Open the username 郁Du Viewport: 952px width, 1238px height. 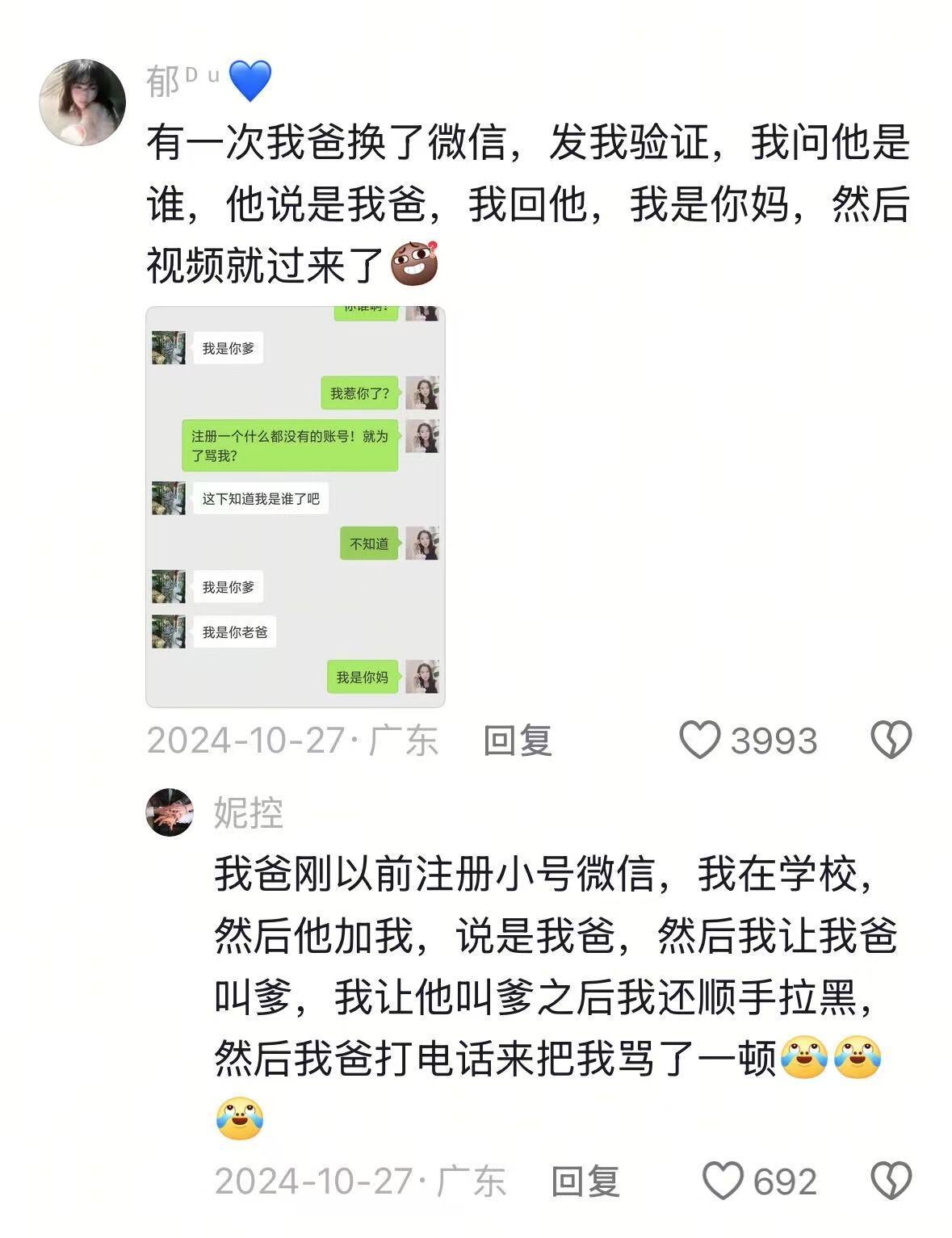click(182, 81)
